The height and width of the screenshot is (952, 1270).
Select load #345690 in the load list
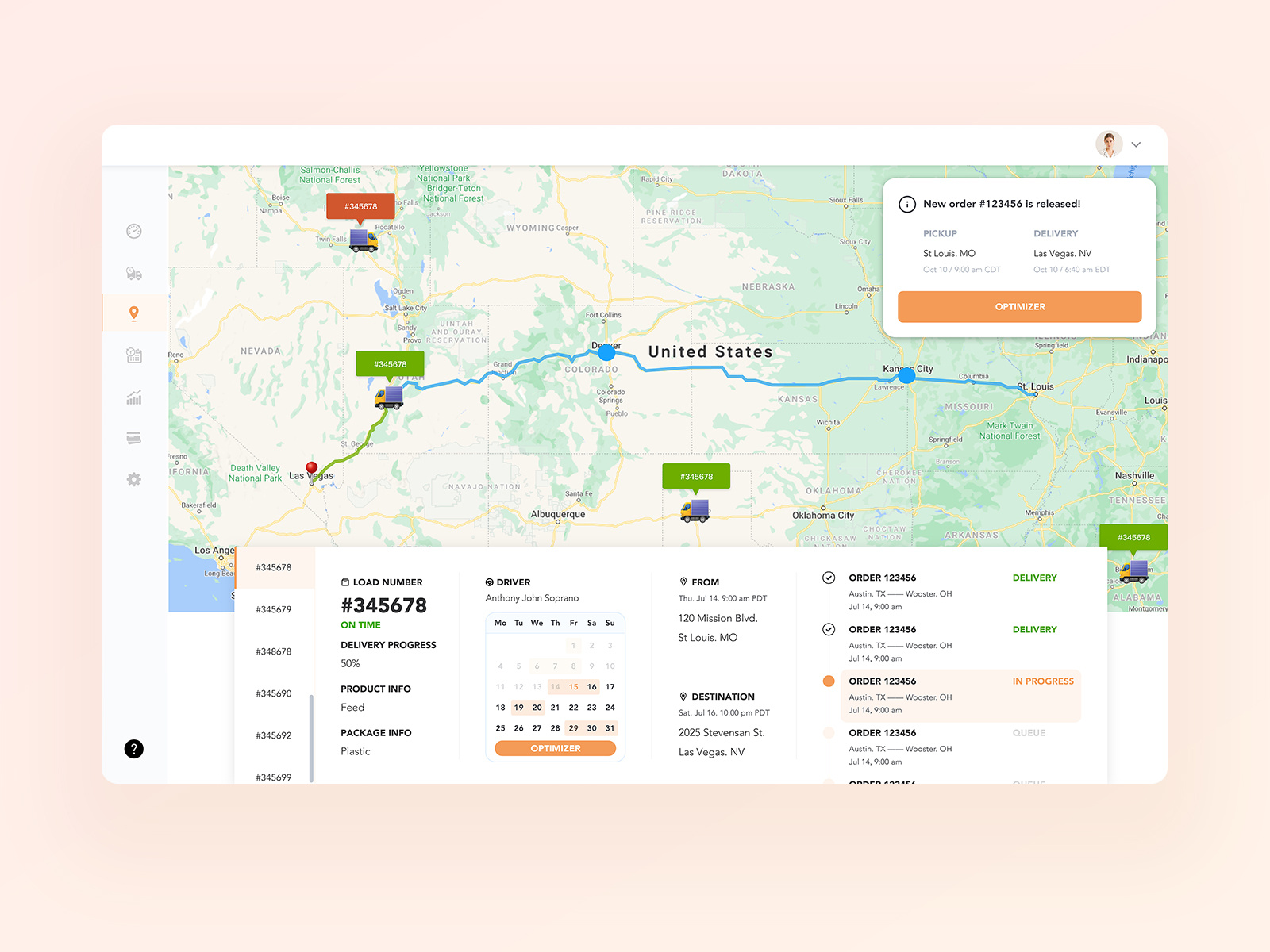(x=274, y=693)
